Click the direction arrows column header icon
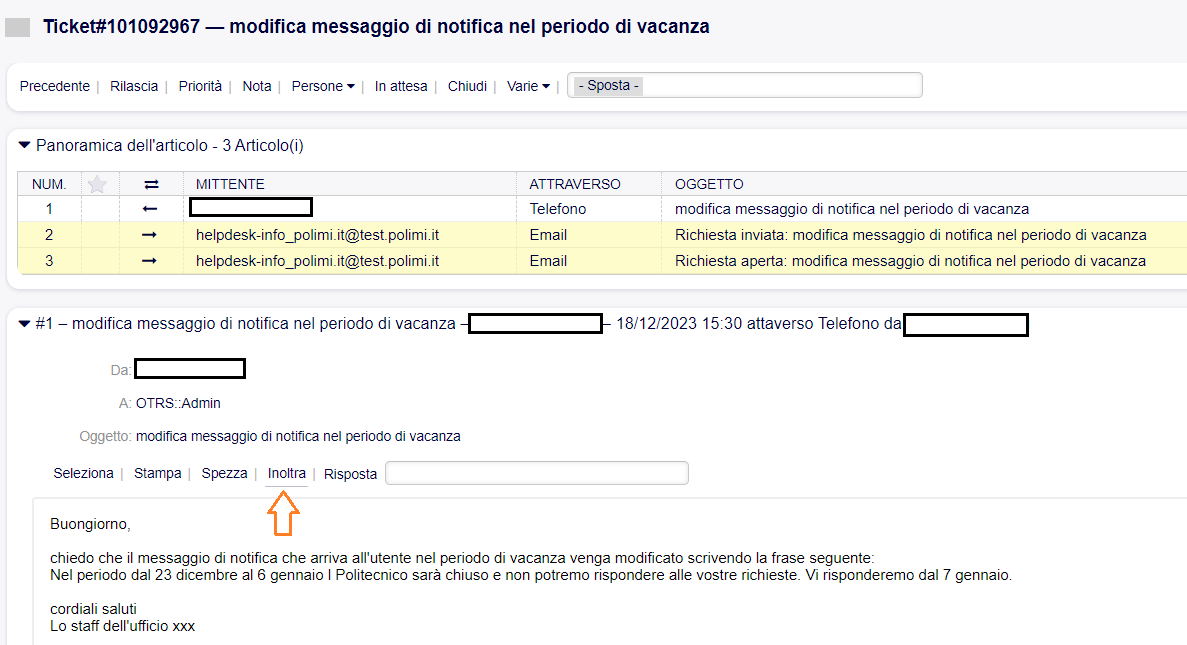The image size is (1187, 645). (x=151, y=184)
